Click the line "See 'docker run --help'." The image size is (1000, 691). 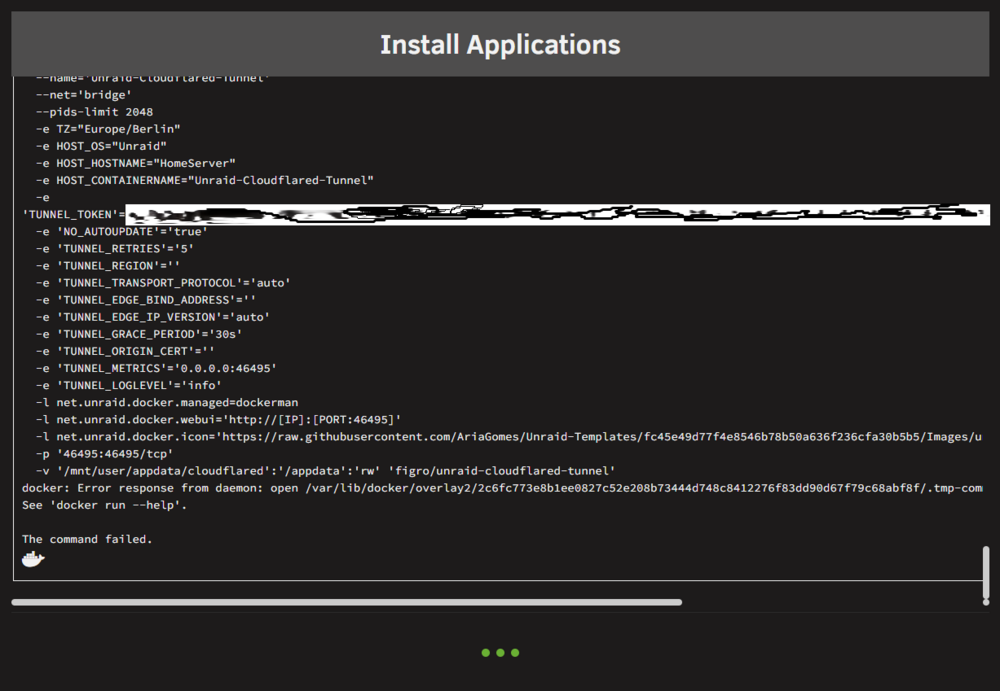pyautogui.click(x=105, y=505)
